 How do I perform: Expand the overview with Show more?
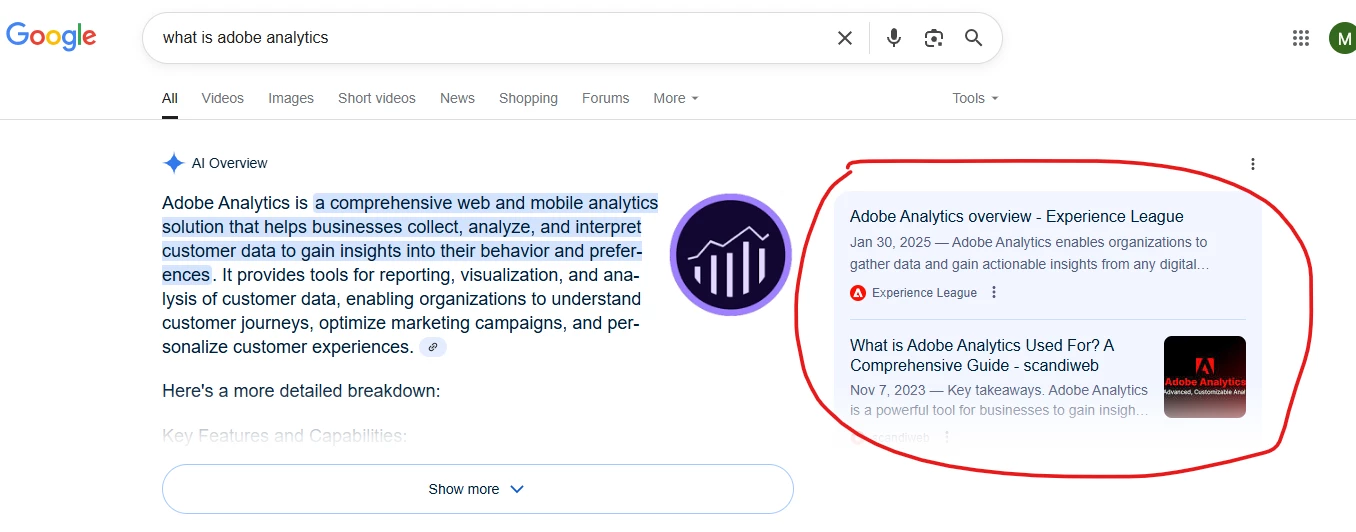point(478,489)
